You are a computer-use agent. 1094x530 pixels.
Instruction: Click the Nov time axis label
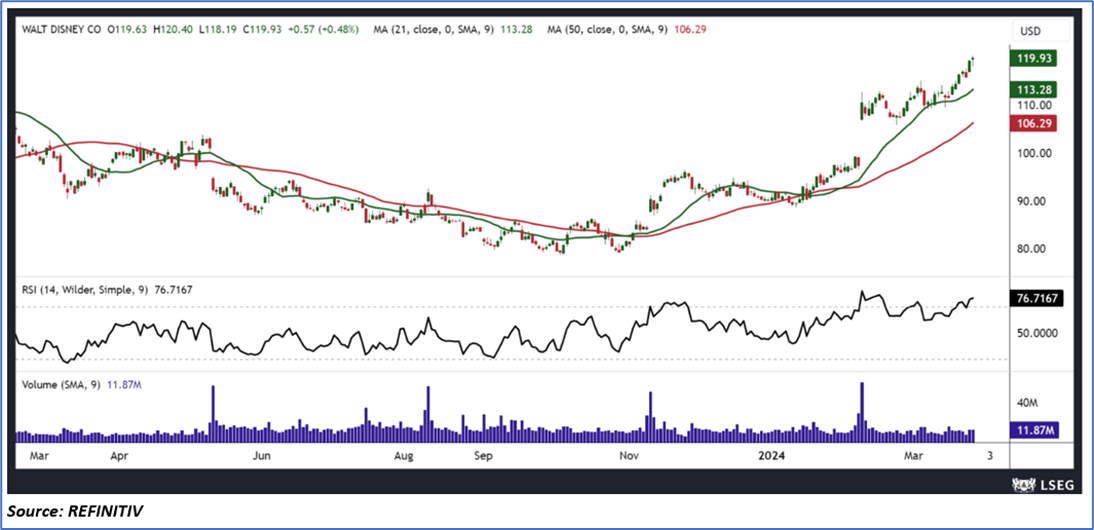coord(629,456)
